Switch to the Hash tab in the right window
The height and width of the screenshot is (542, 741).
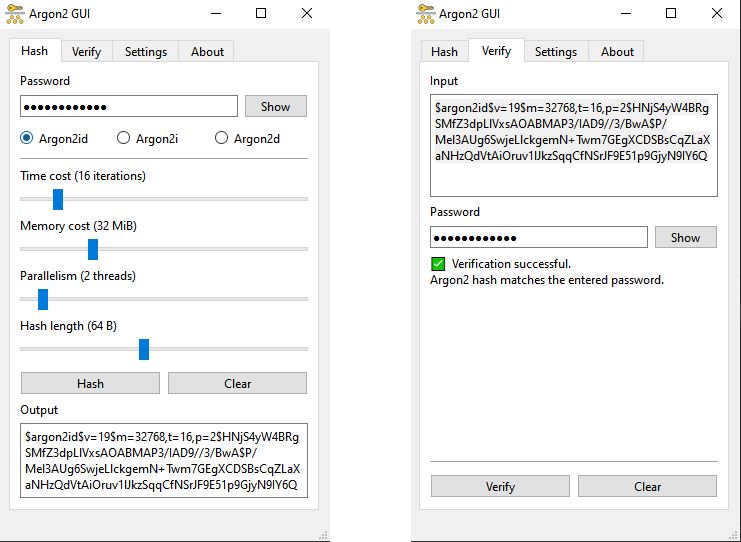tap(444, 52)
